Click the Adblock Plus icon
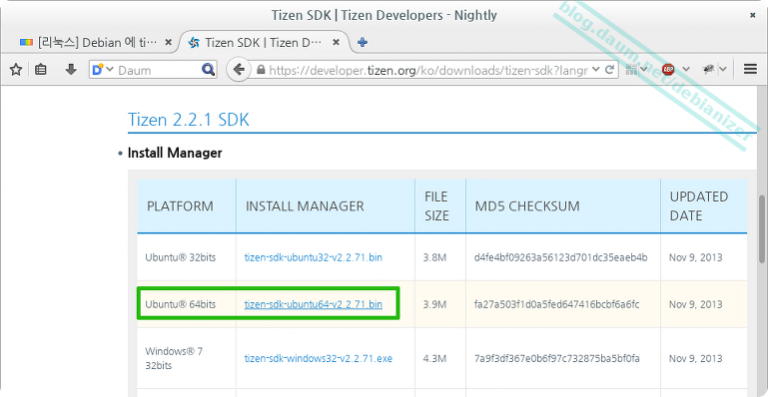Viewport: 768px width, 397px height. [668, 70]
